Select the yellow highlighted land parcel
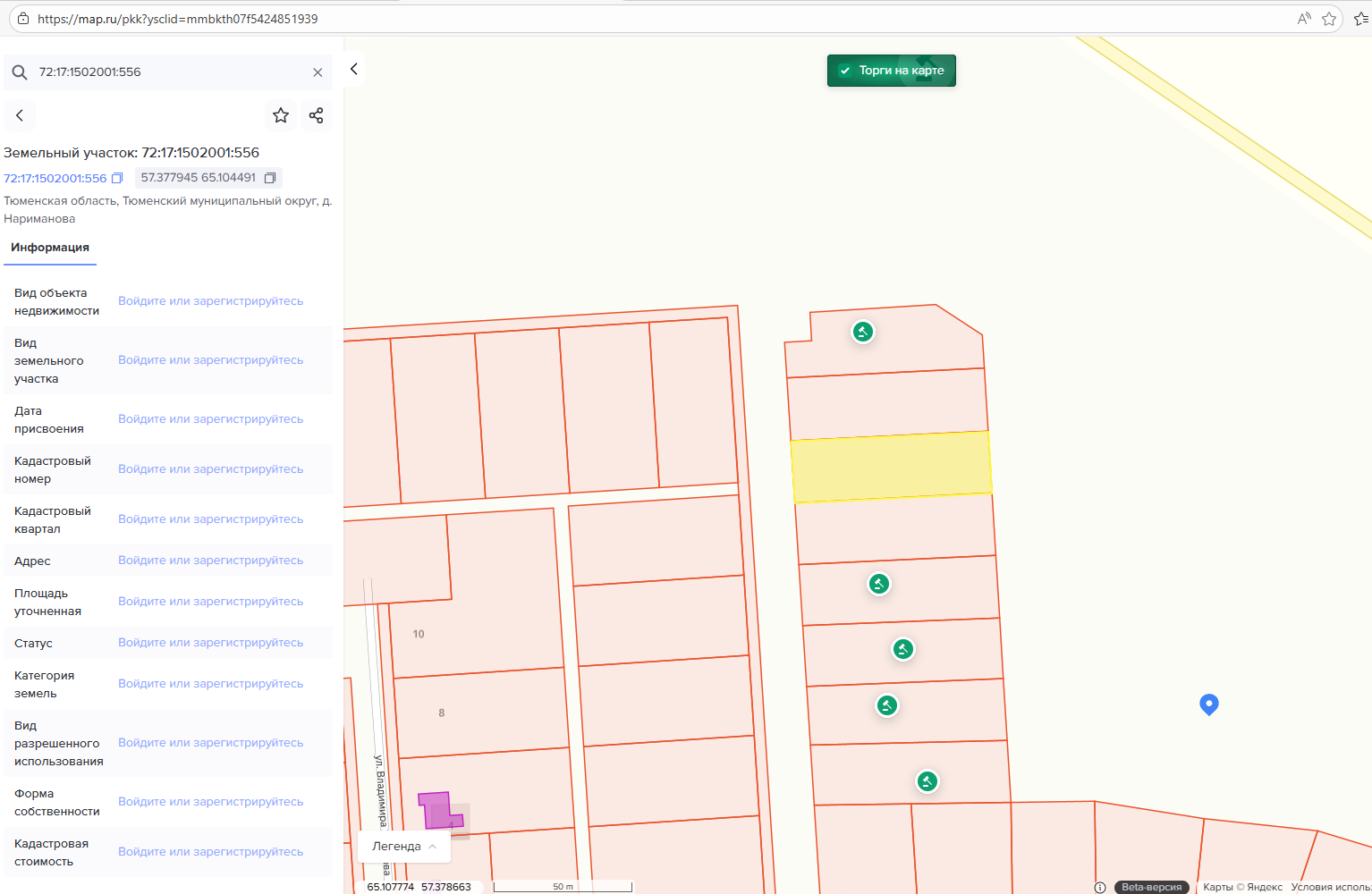1372x894 pixels. pos(891,467)
